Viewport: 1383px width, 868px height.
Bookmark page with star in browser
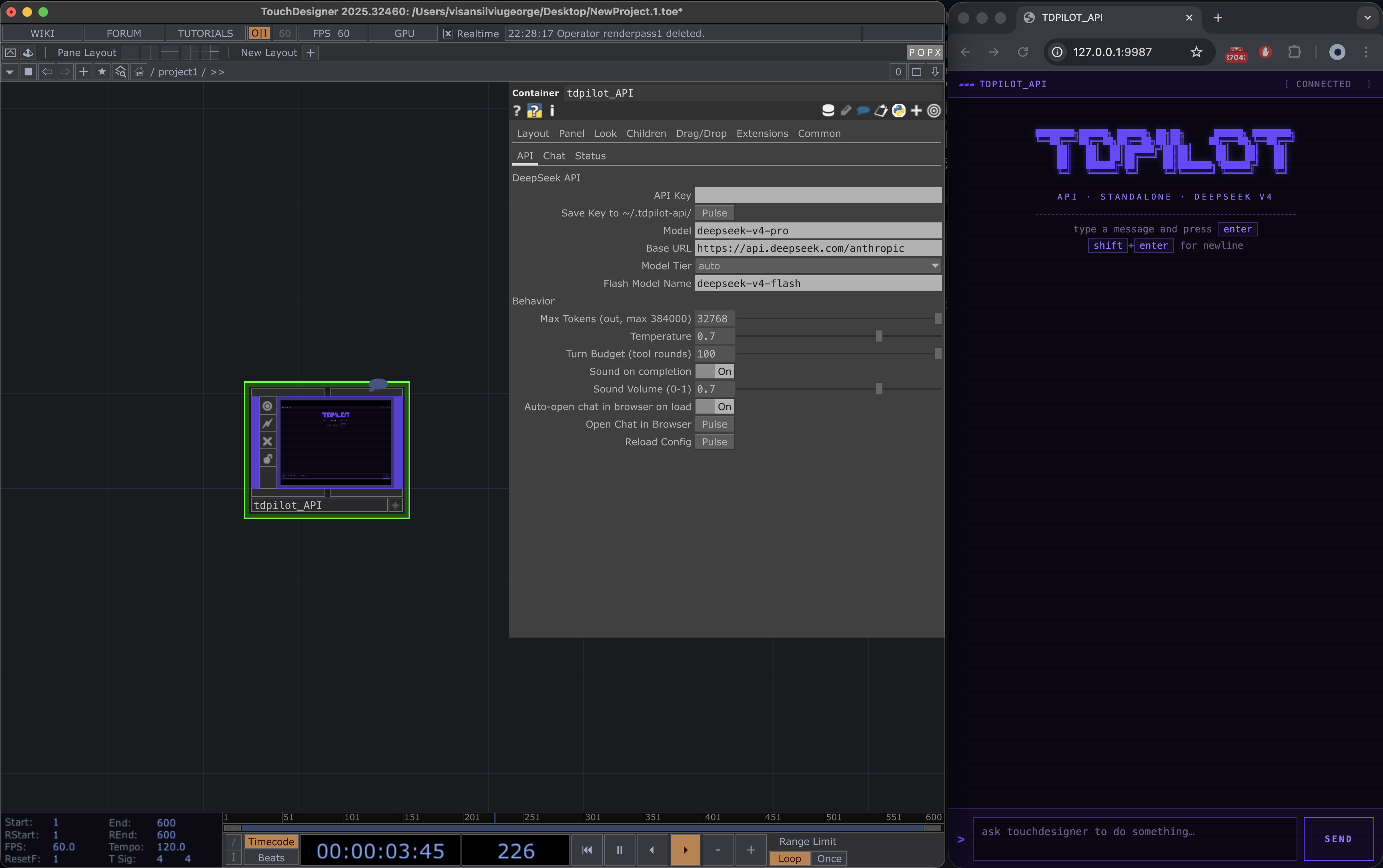[x=1197, y=52]
